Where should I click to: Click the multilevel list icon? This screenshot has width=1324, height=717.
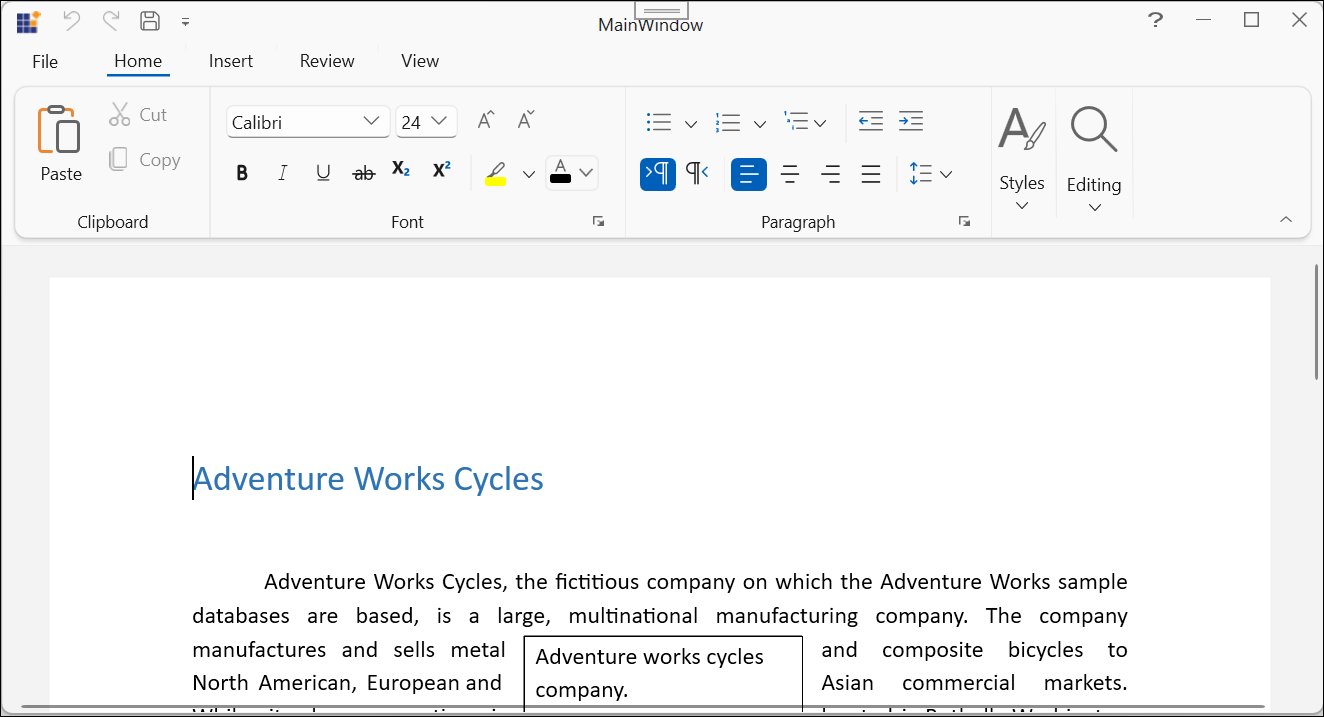[796, 121]
